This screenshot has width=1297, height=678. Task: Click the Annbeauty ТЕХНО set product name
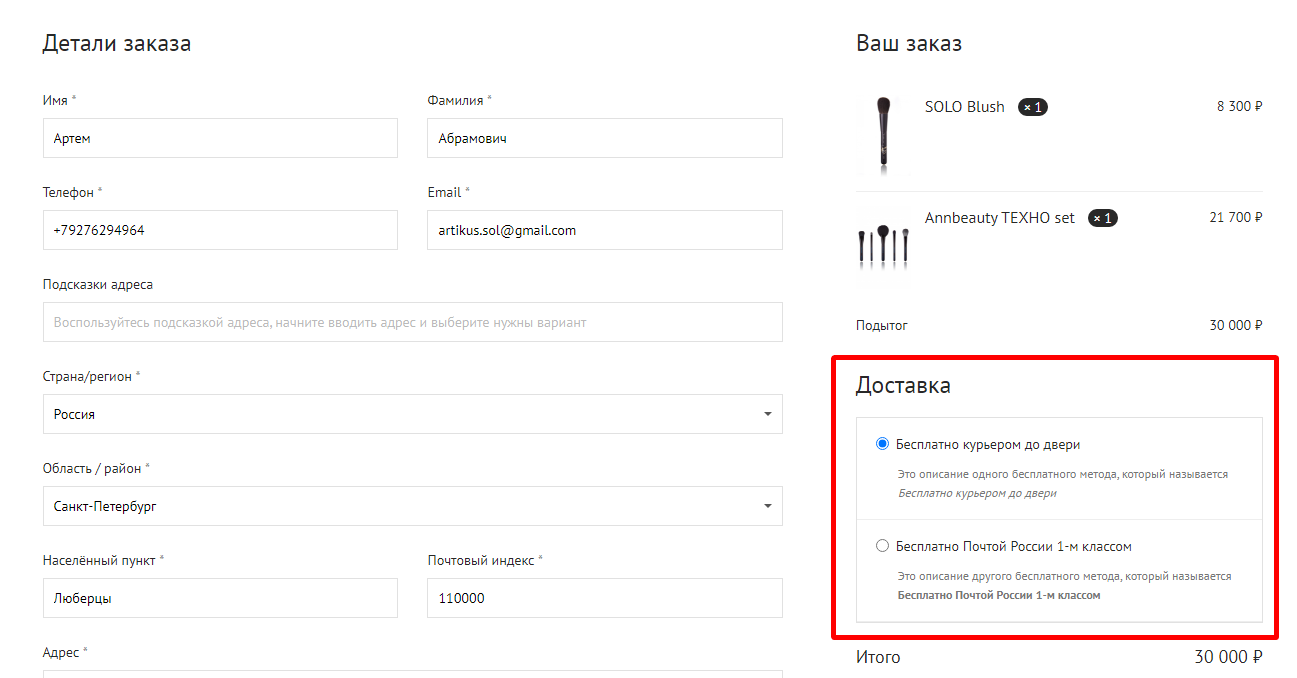(1000, 218)
